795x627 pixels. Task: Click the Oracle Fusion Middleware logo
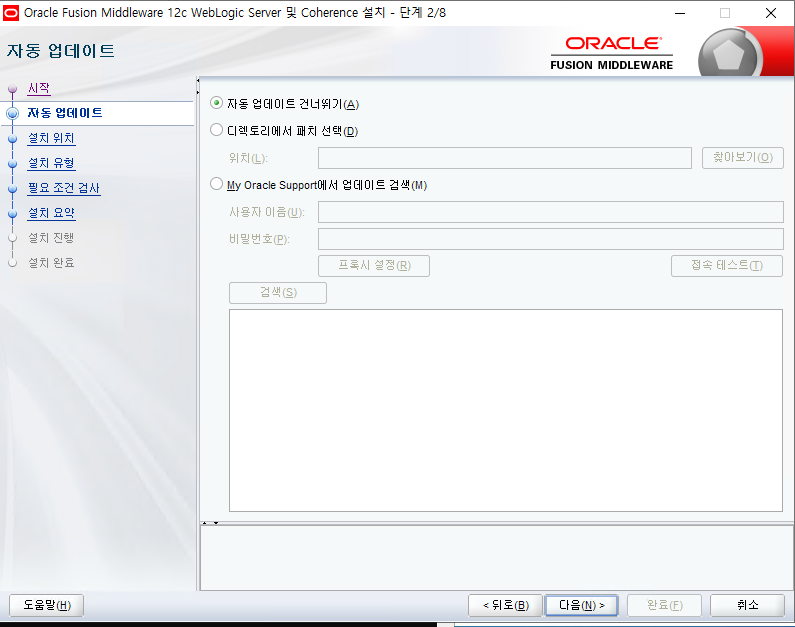(x=612, y=53)
